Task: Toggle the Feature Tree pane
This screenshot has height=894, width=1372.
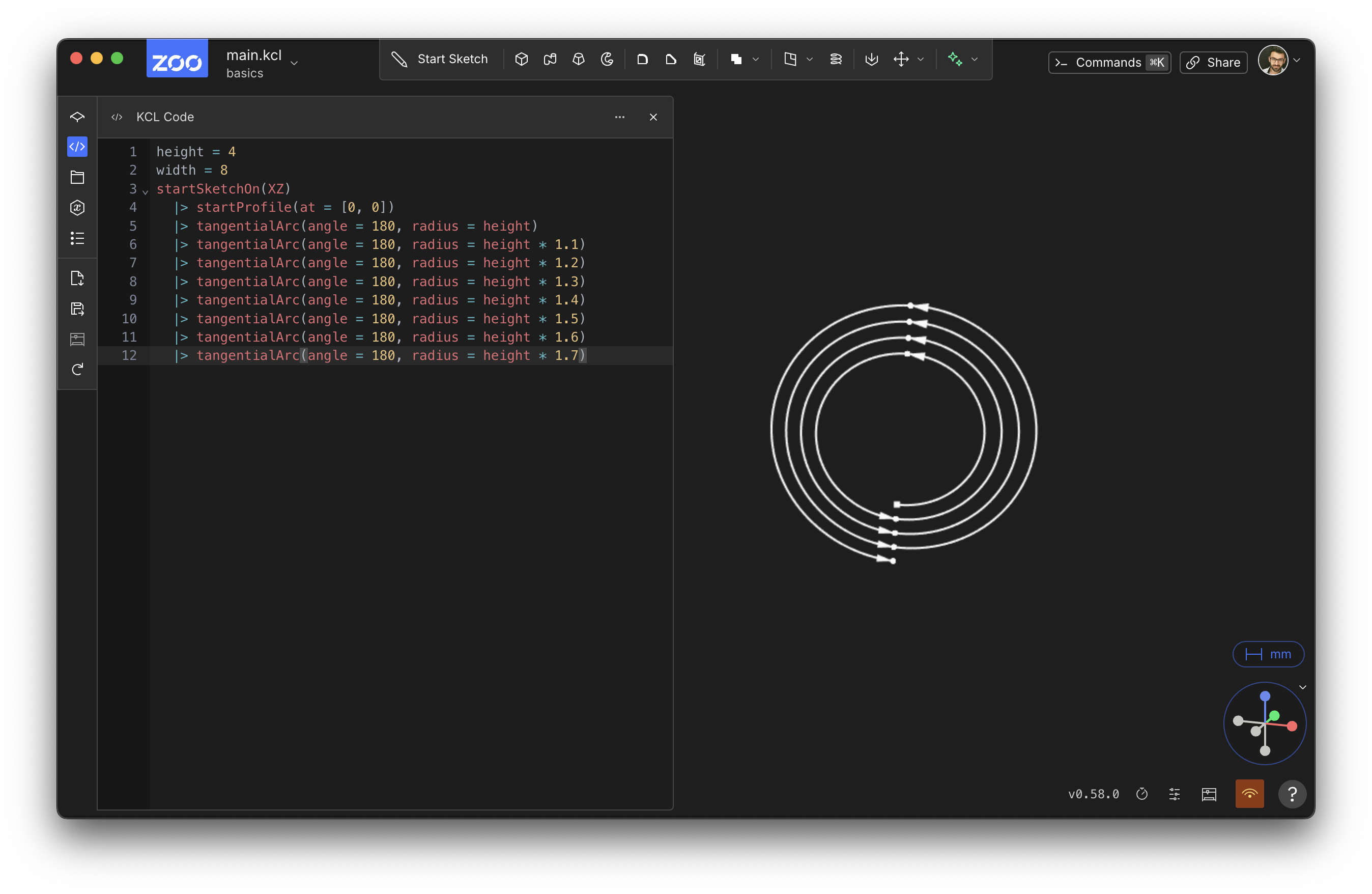Action: 77,117
